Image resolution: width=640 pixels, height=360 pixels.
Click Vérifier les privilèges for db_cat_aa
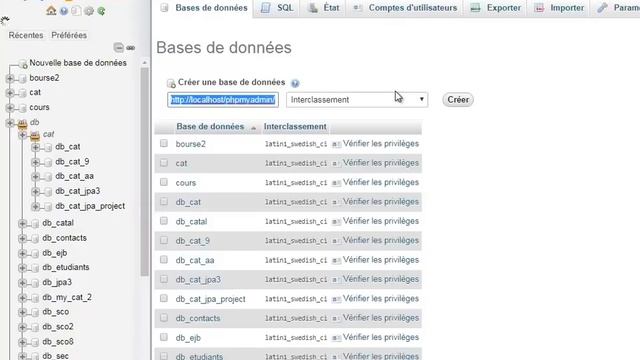380,260
